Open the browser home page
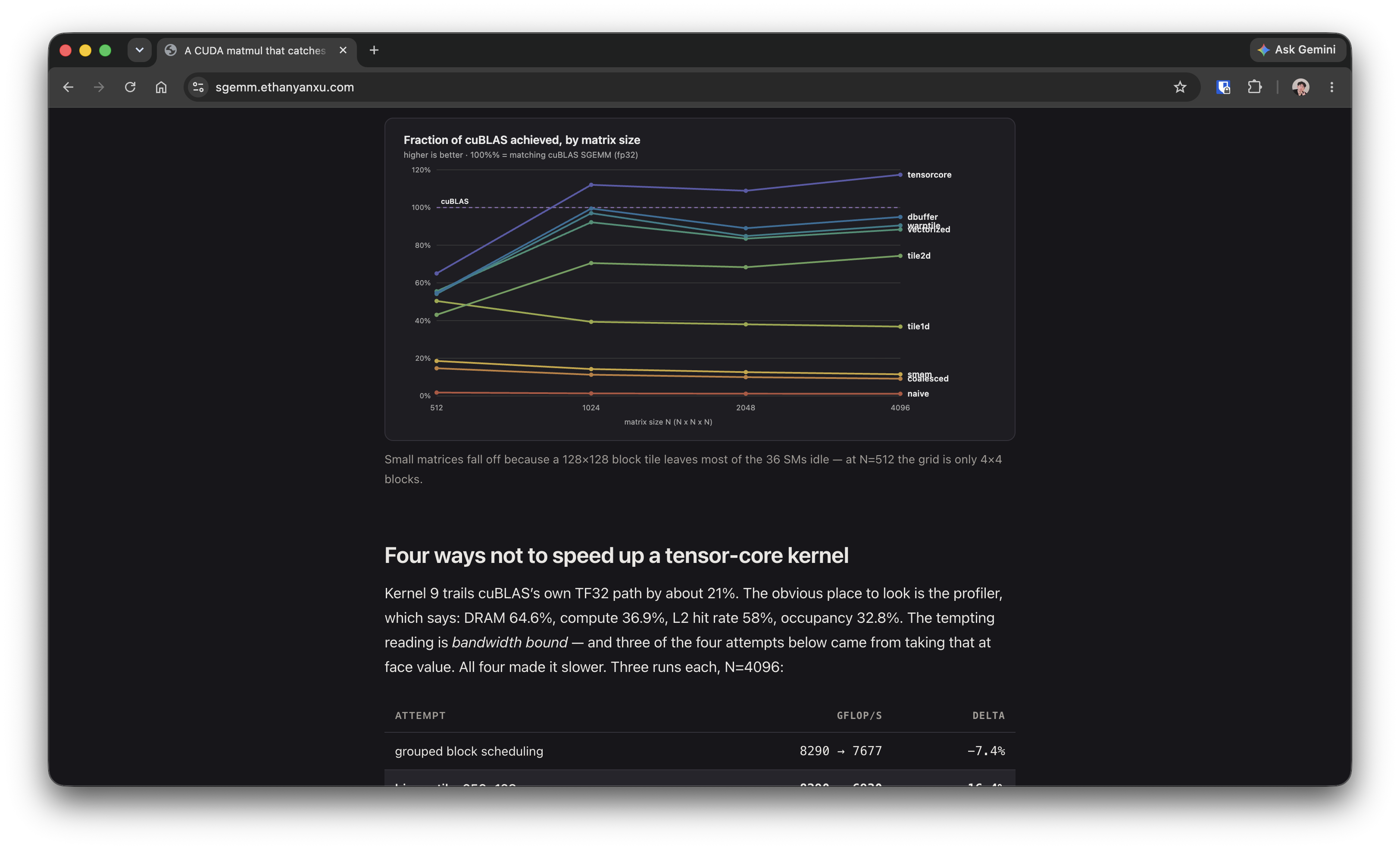This screenshot has height=850, width=1400. tap(161, 87)
